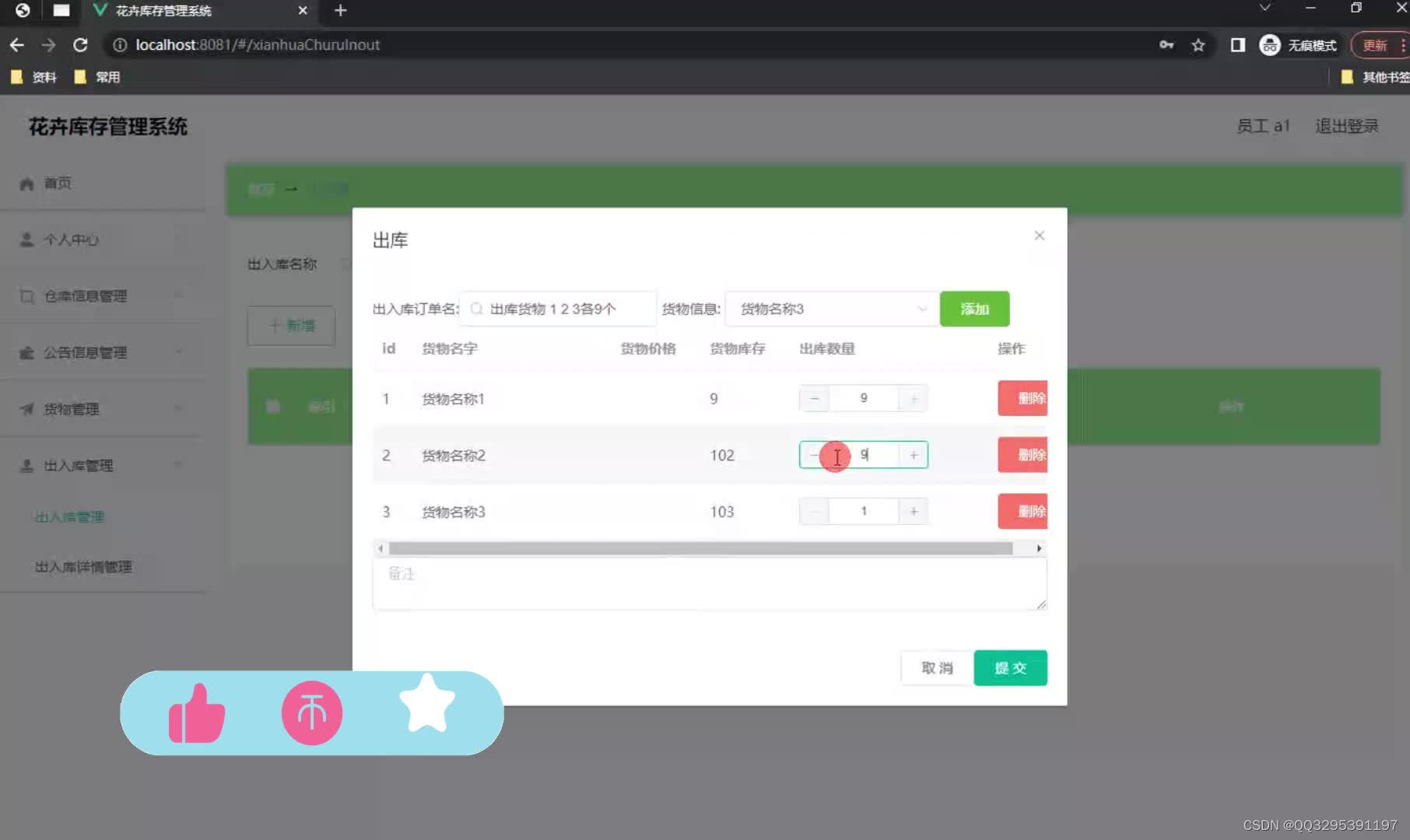Viewport: 1410px width, 840px height.
Task: Increase quantity for 货物名称1
Action: tap(914, 398)
